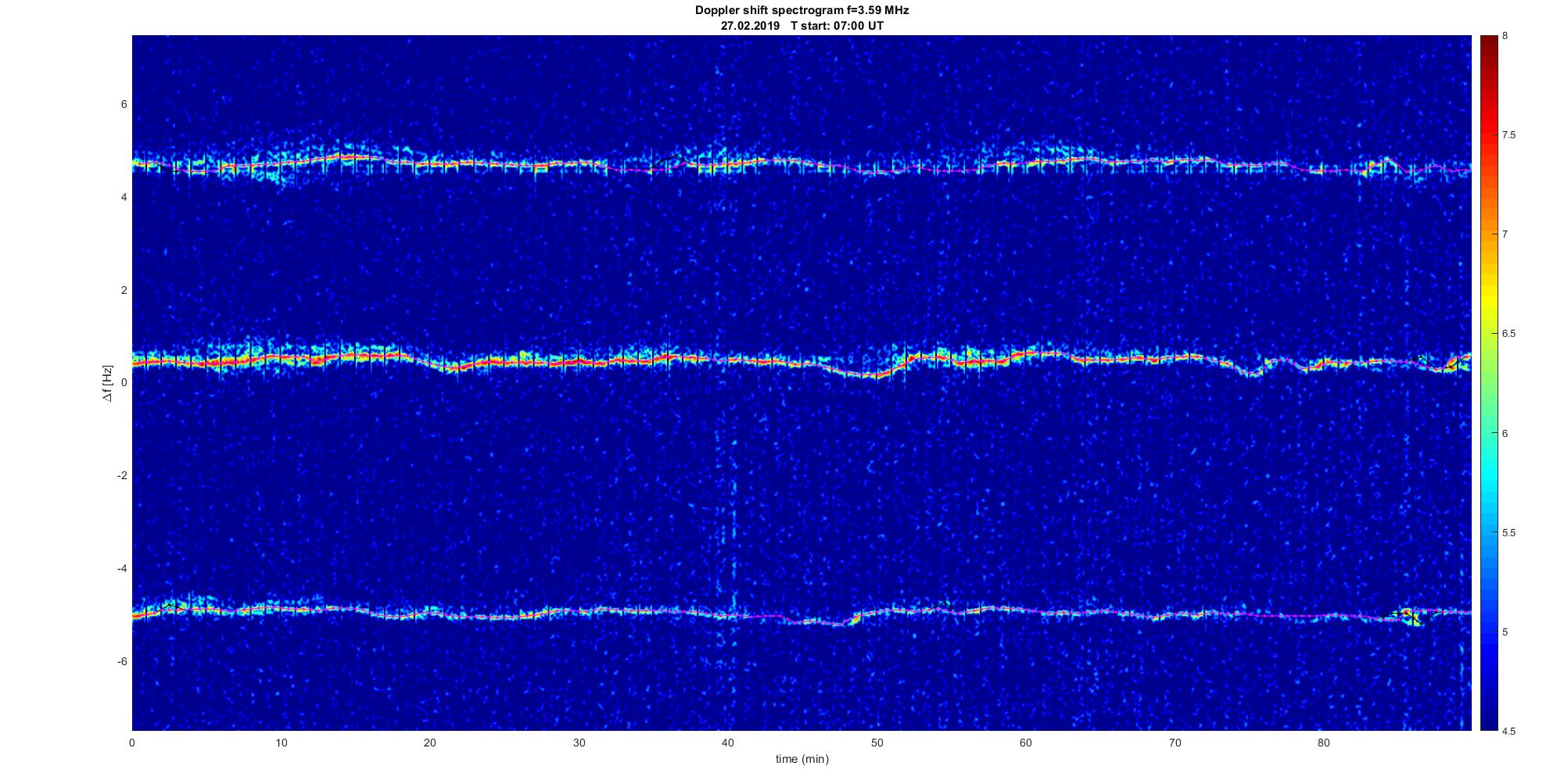Click the date and start time subtitle

coord(802,25)
